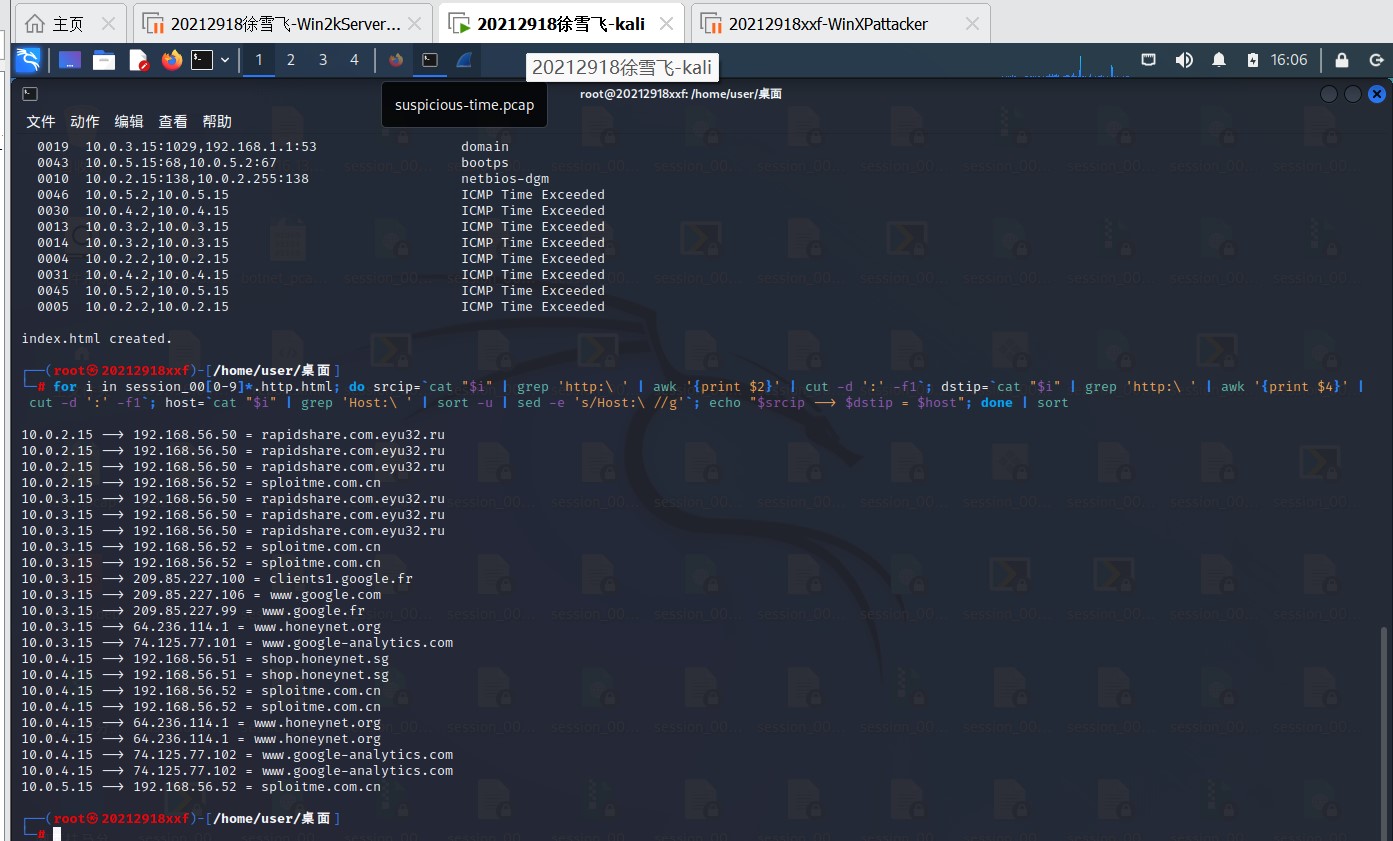Click the '209.85.227.106' IP address
Viewport: 1393px width, 841px height.
189,595
